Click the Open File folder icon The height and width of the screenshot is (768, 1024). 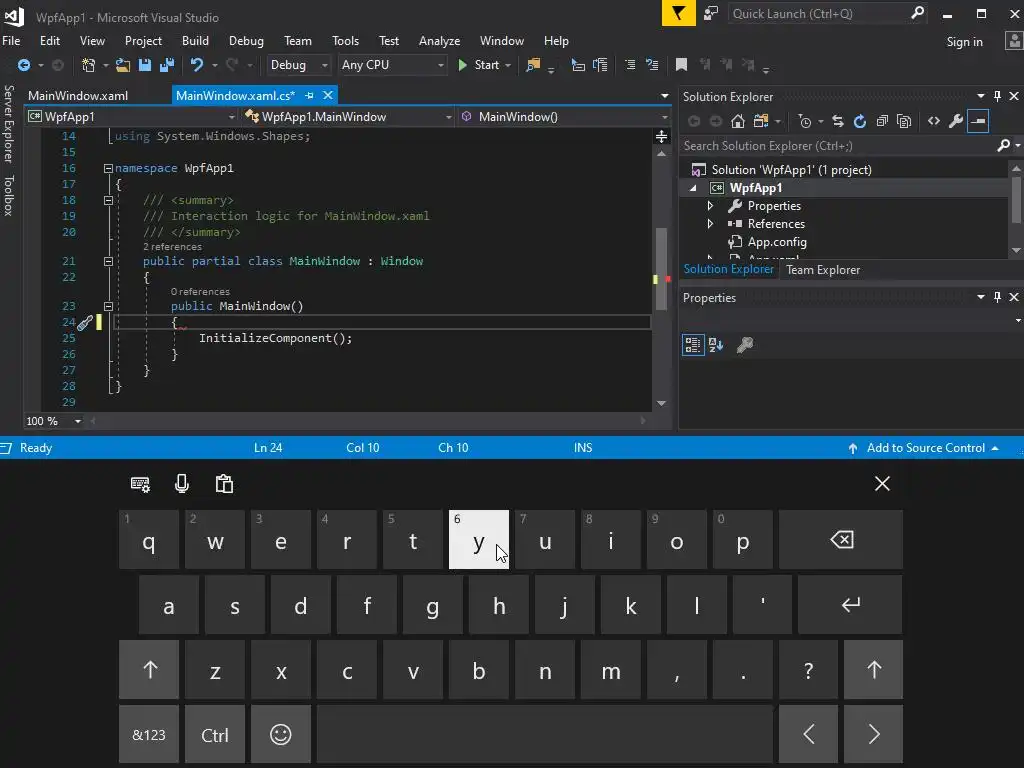tap(123, 65)
